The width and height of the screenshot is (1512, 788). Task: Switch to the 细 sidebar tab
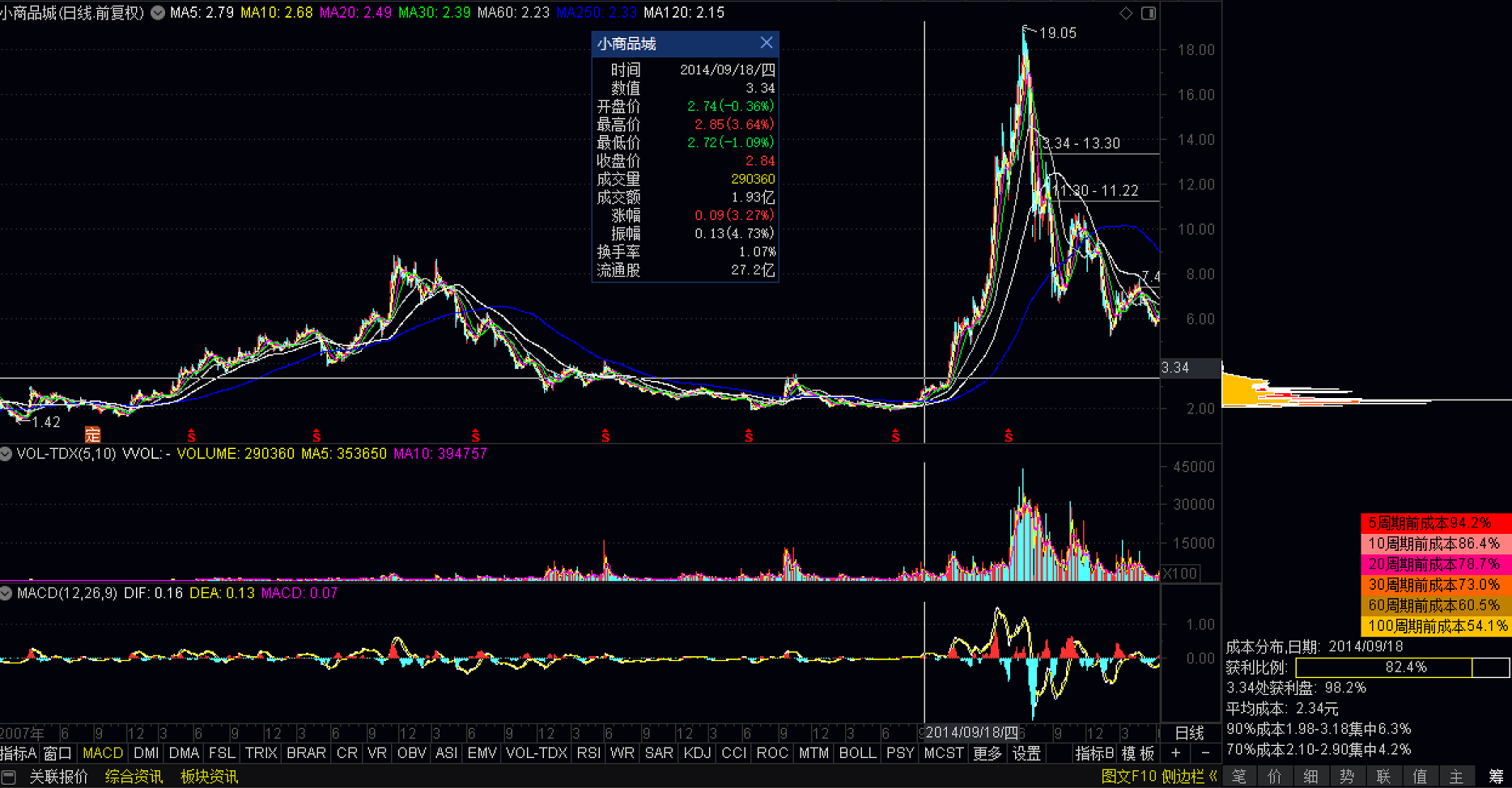(1311, 777)
